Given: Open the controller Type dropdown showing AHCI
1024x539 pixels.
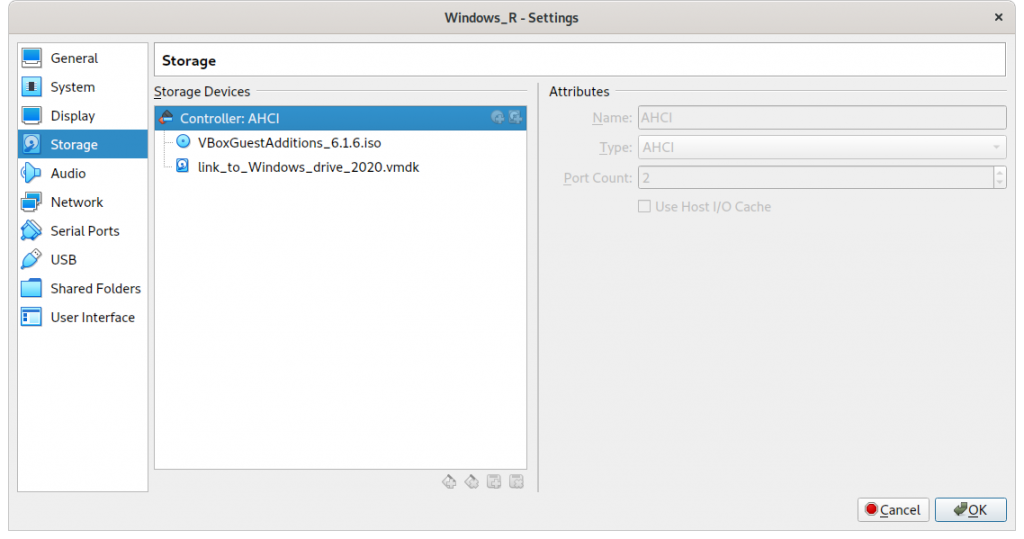Looking at the screenshot, I should 822,148.
